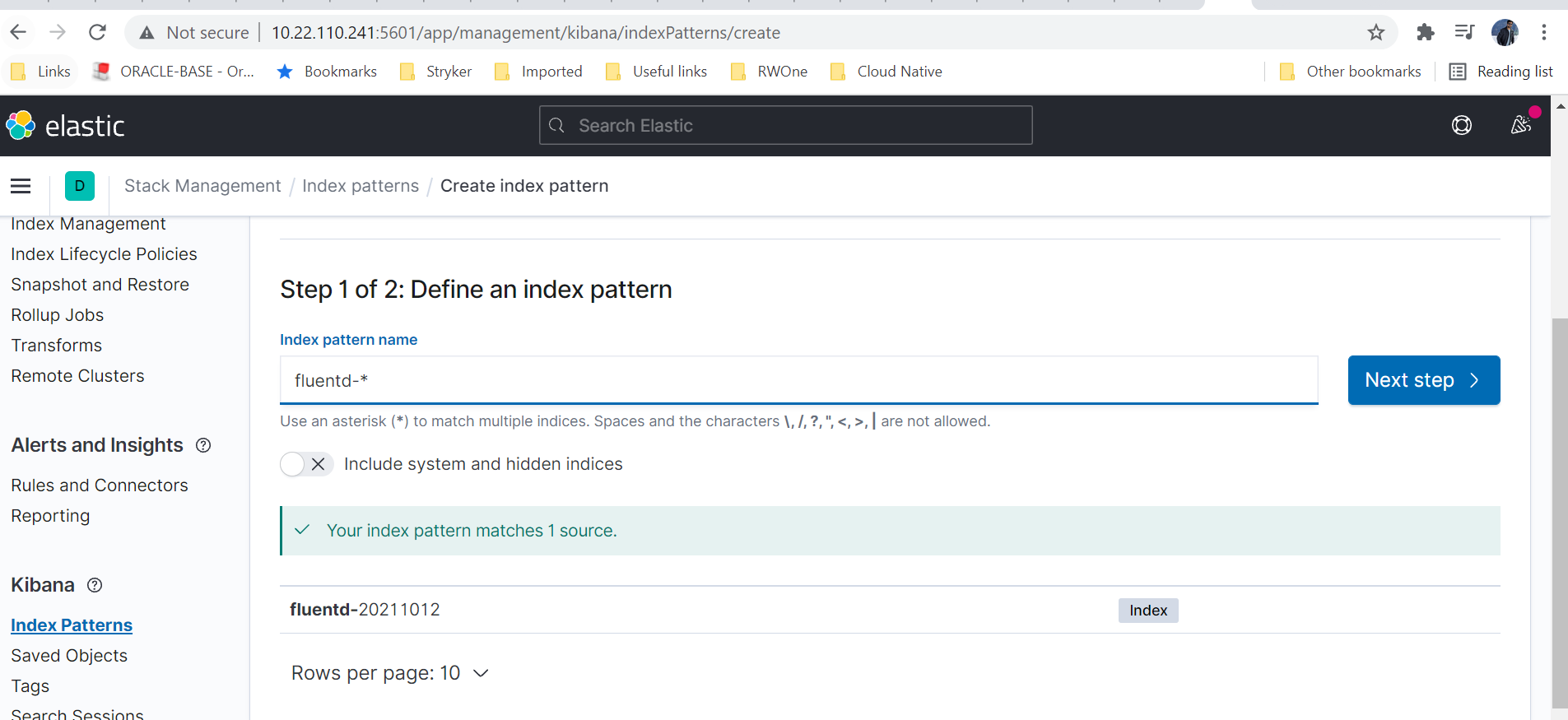Screen dimensions: 1568x720
Task: Open the Other bookmarks folder
Action: click(x=1350, y=72)
